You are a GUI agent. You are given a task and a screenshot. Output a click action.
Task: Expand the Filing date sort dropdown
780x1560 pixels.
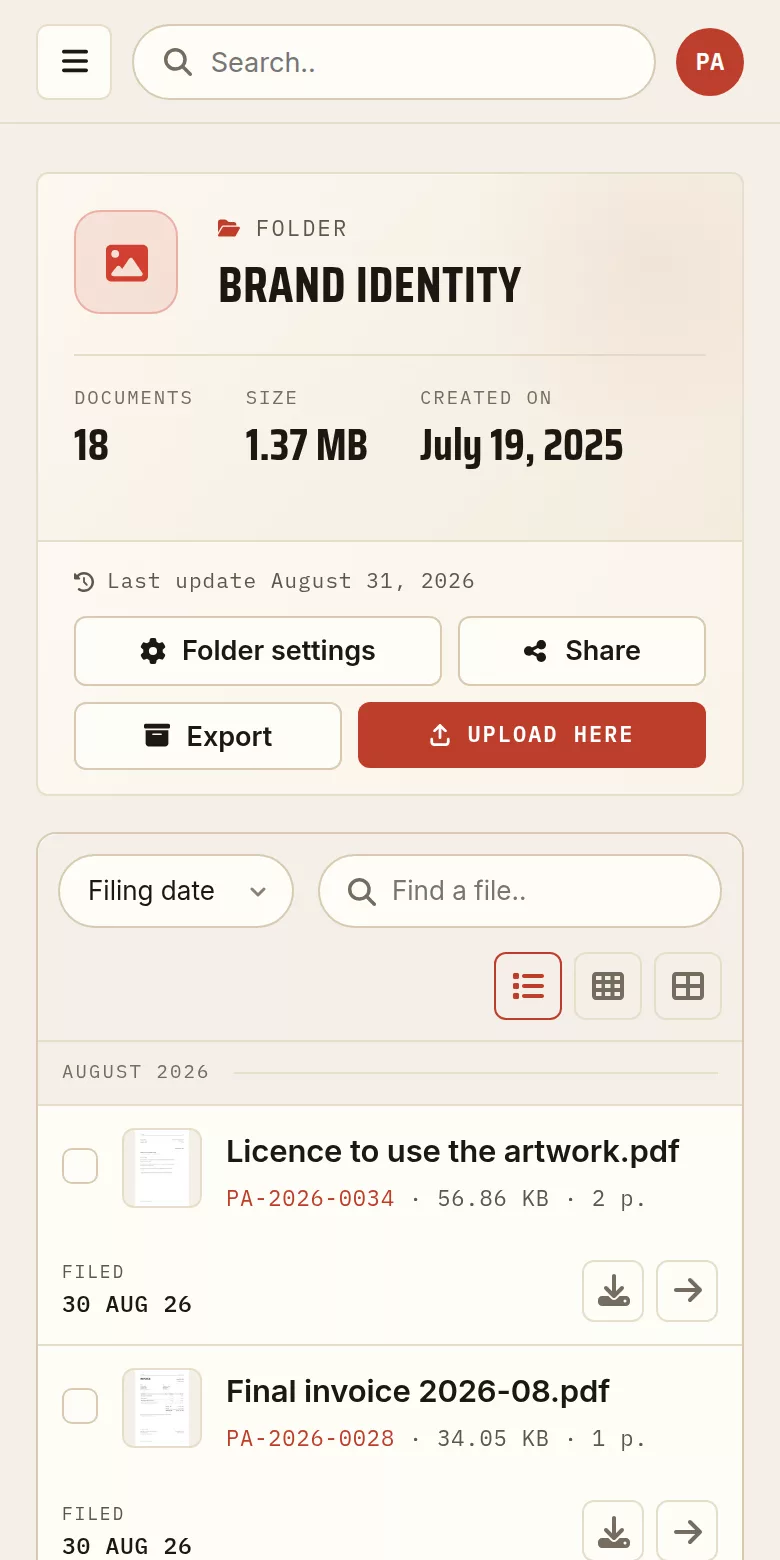click(x=176, y=891)
